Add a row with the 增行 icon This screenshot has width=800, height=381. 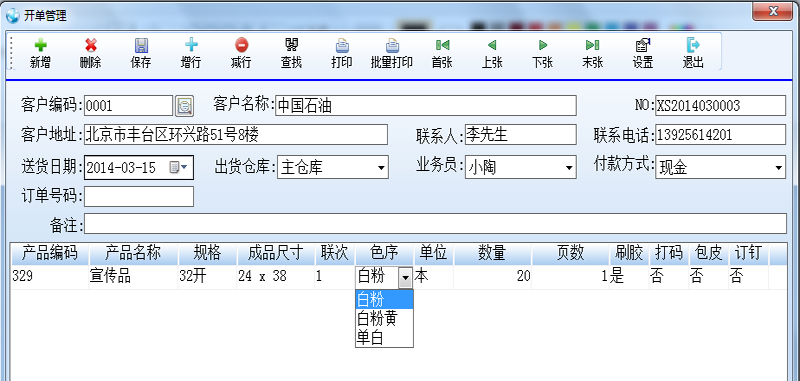coord(191,46)
